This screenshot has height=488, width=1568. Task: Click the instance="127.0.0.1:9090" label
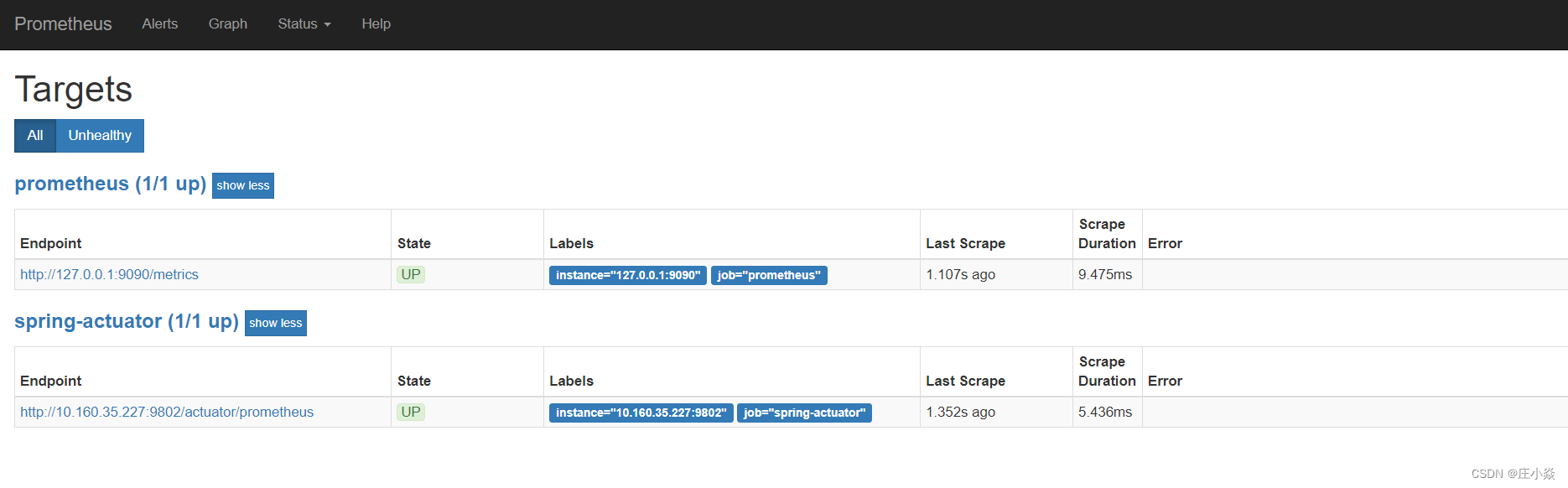[628, 275]
